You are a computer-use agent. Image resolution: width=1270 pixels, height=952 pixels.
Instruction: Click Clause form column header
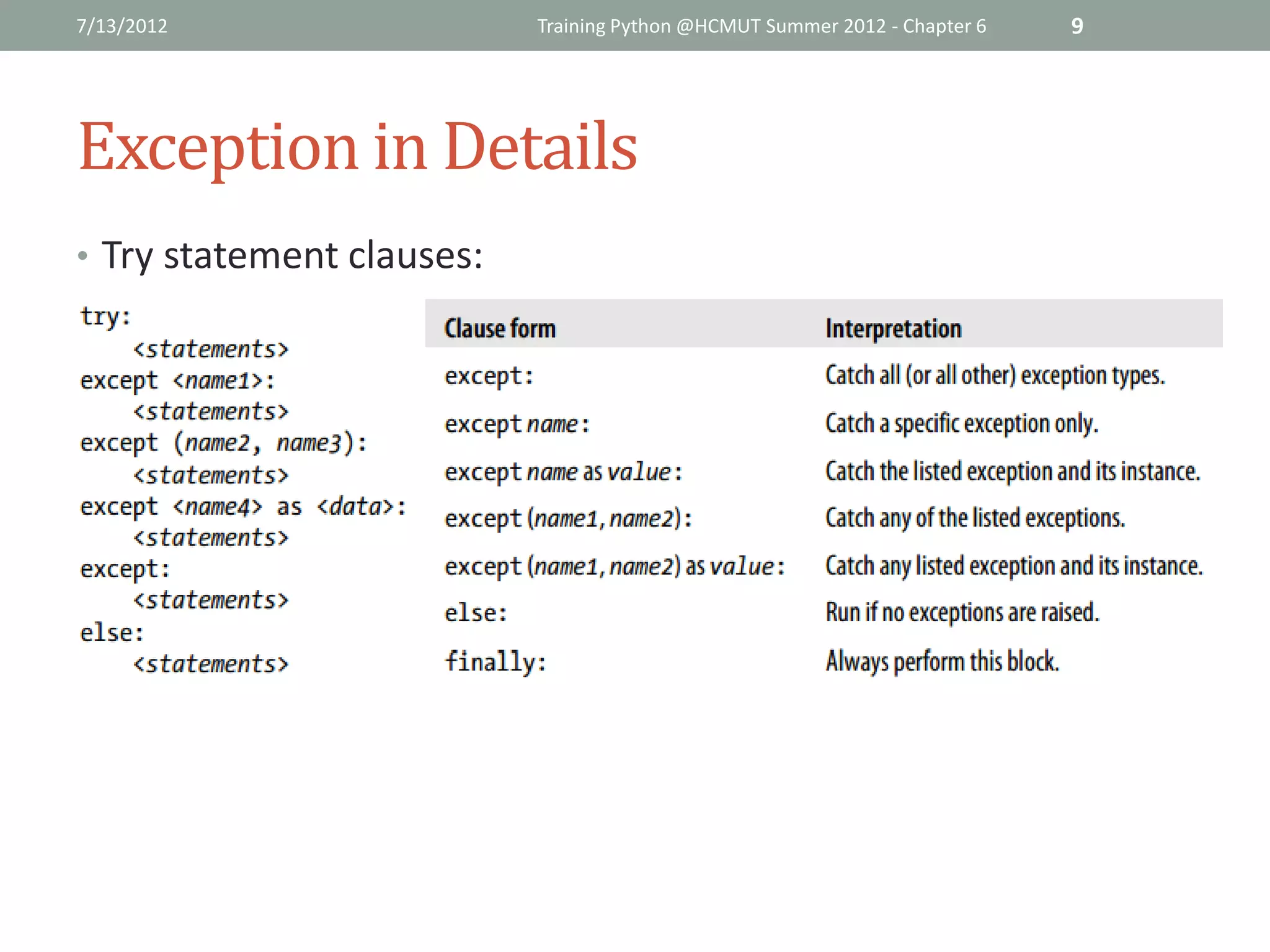[x=500, y=328]
